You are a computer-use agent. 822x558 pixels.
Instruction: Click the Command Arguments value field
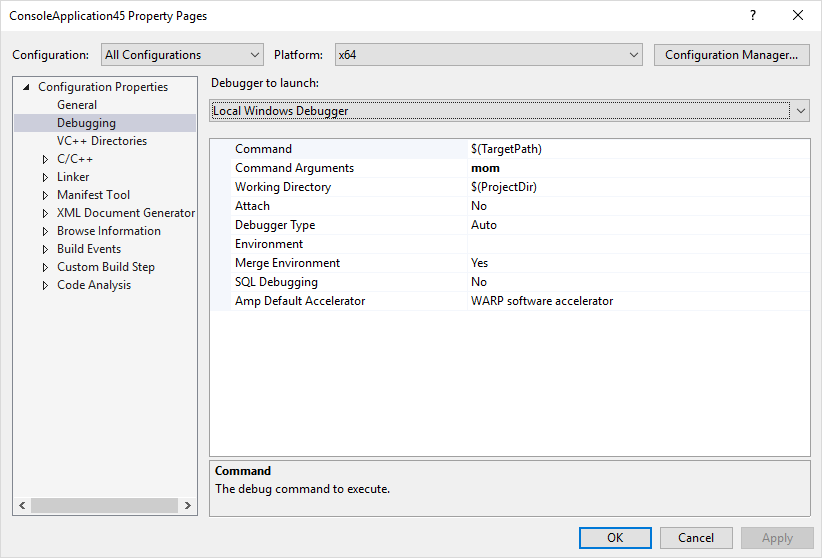[637, 168]
